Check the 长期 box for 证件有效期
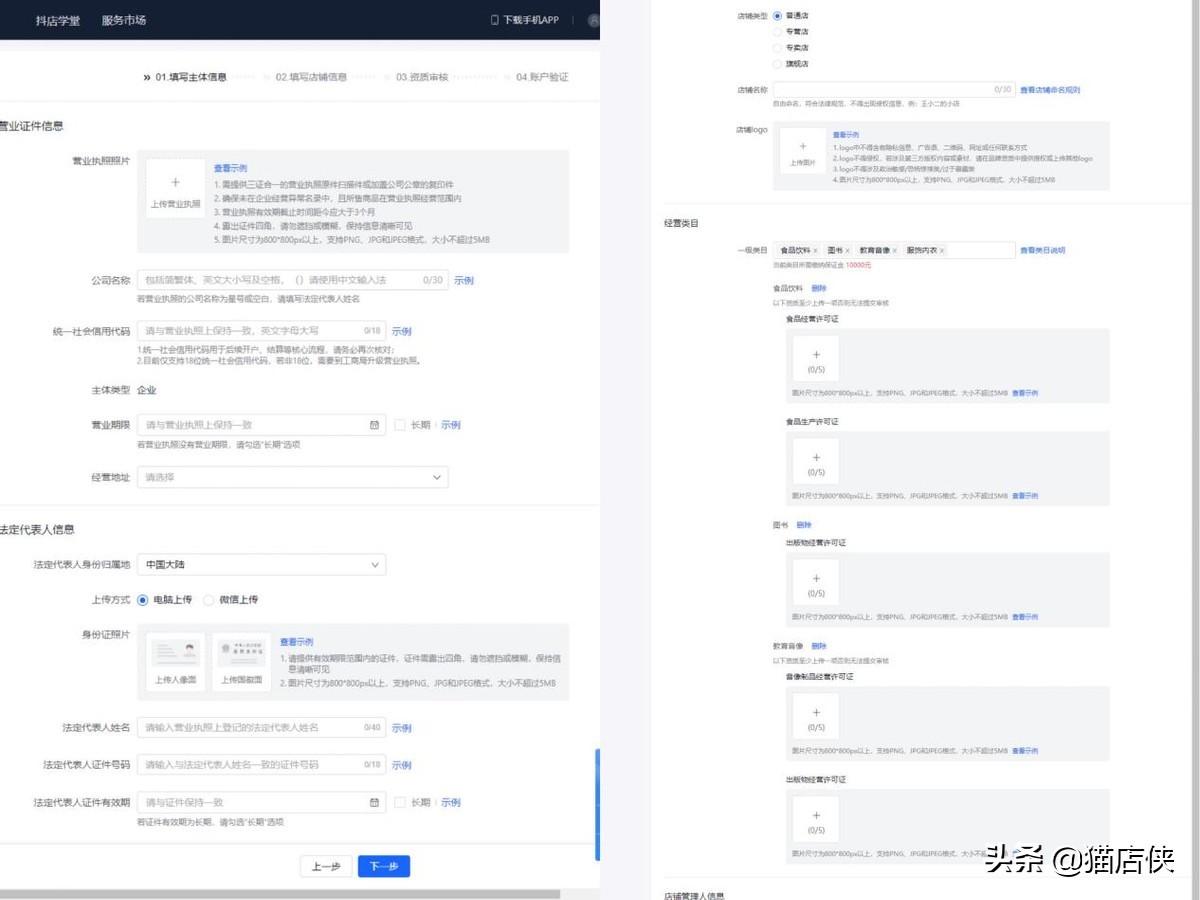The image size is (1200, 900). [x=400, y=802]
